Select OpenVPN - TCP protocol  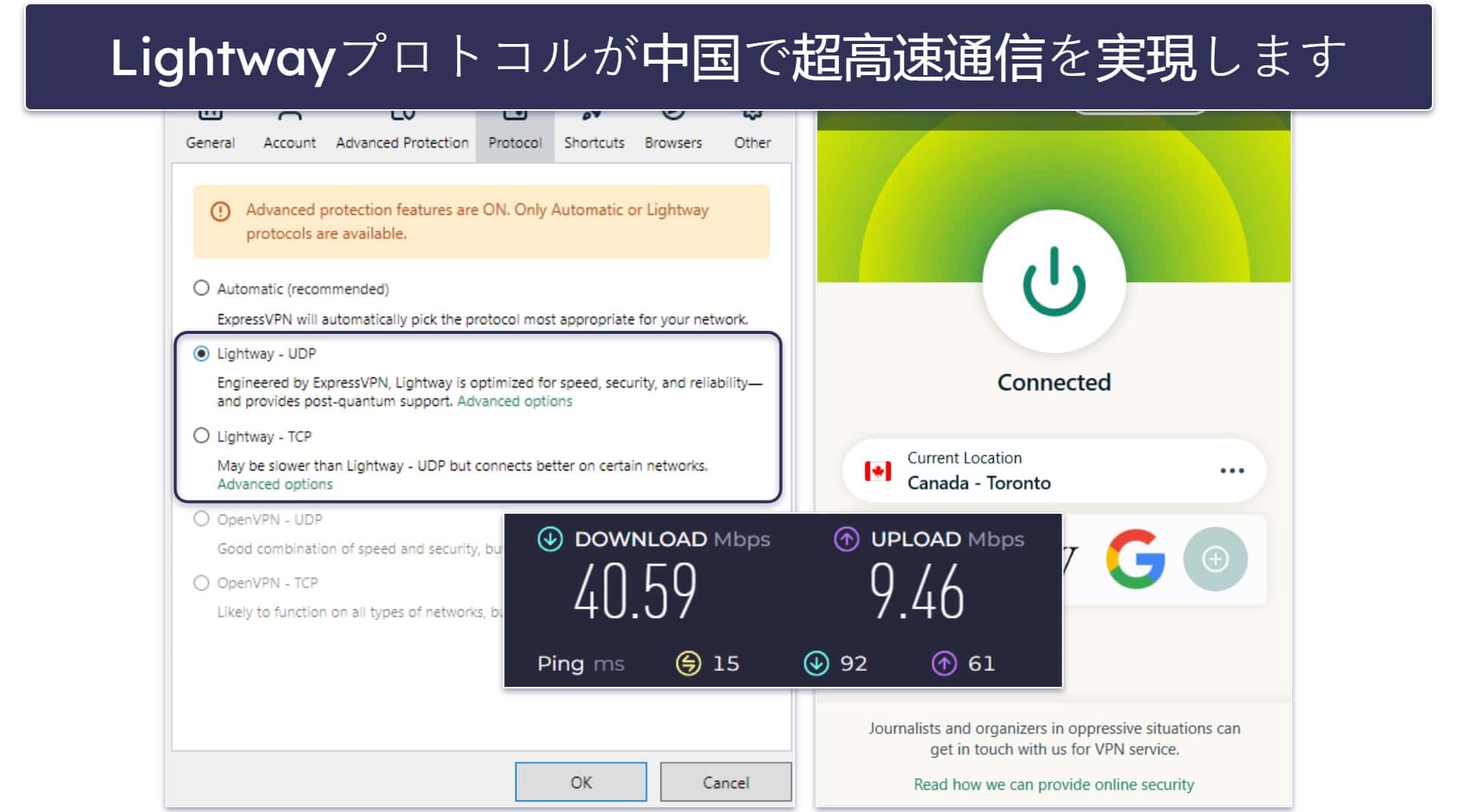click(201, 583)
